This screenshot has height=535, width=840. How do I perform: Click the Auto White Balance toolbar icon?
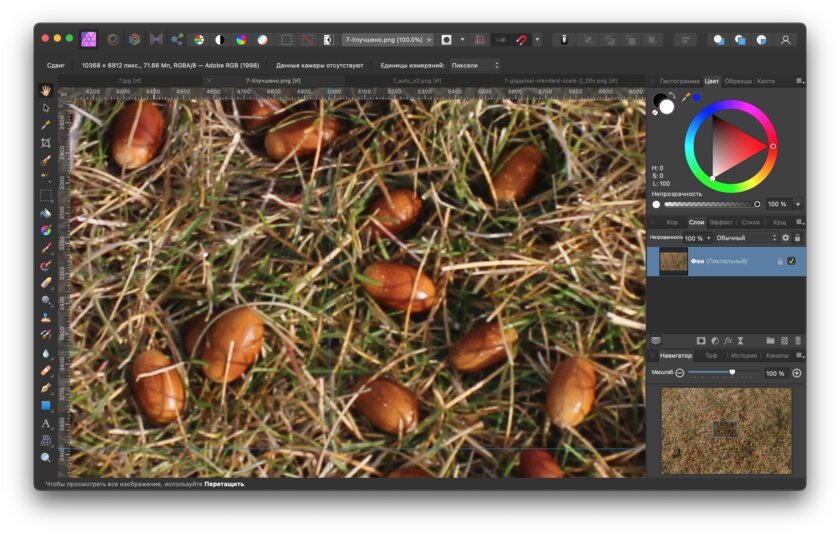pyautogui.click(x=262, y=40)
